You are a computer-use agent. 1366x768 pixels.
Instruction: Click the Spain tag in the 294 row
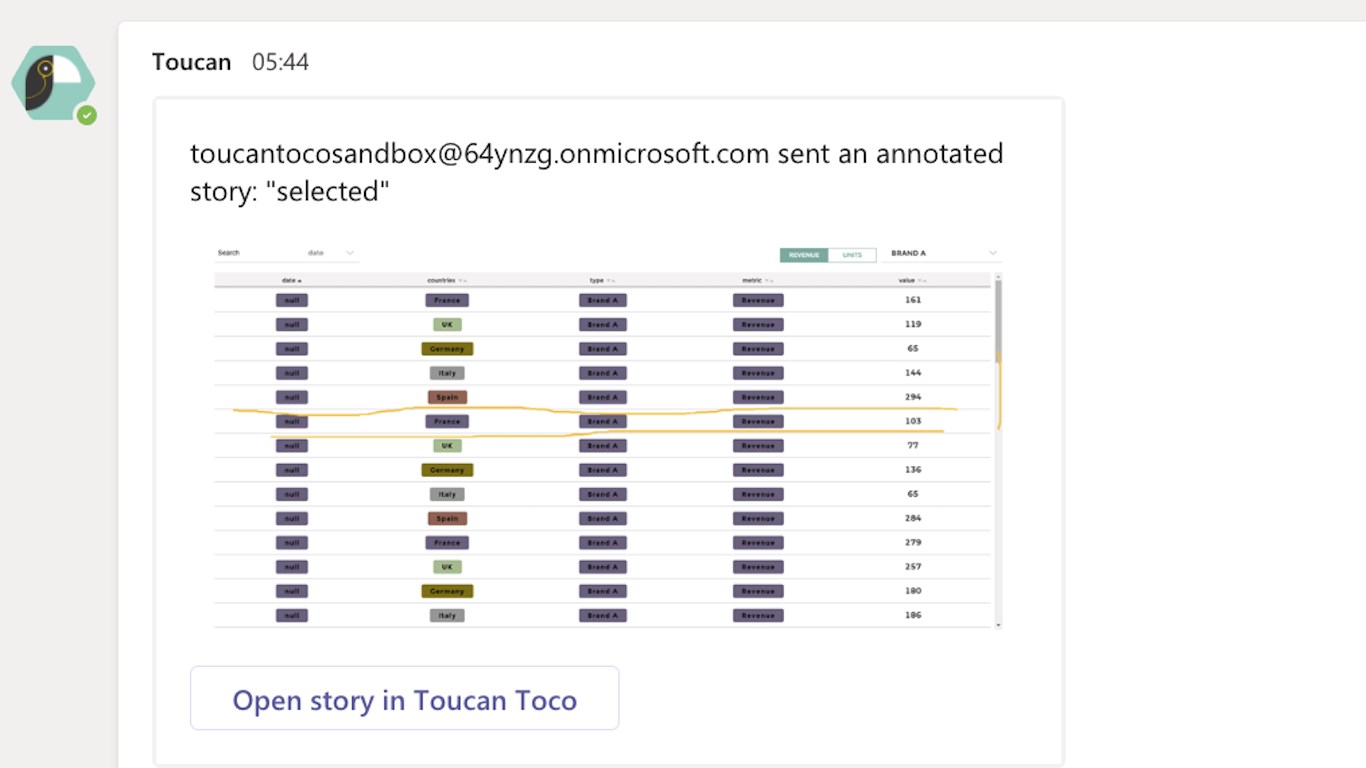tap(447, 397)
